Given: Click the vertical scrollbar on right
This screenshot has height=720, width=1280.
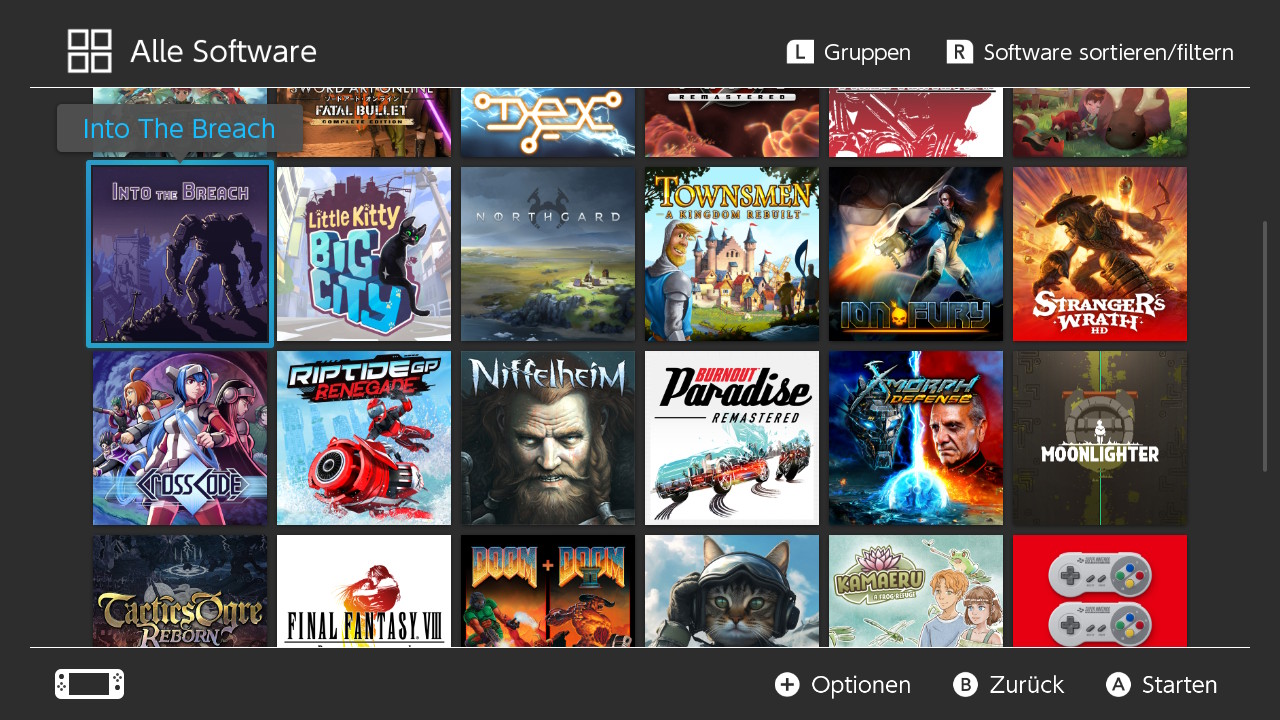Looking at the screenshot, I should coord(1265,346).
